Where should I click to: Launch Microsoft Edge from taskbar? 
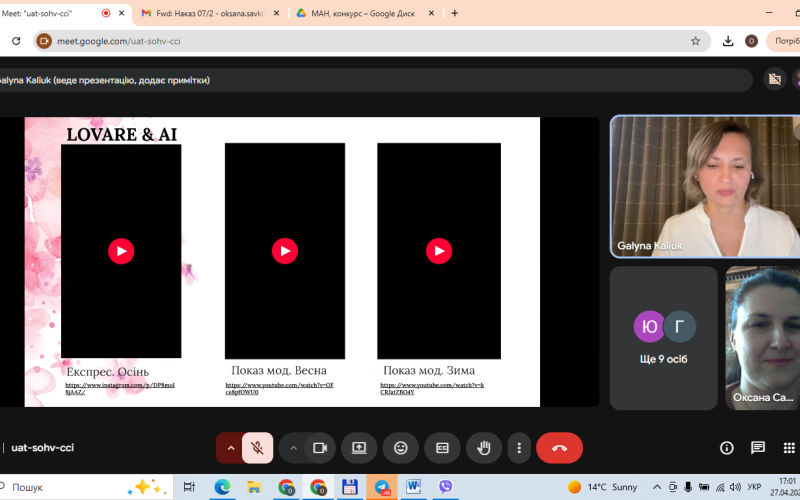[x=222, y=487]
